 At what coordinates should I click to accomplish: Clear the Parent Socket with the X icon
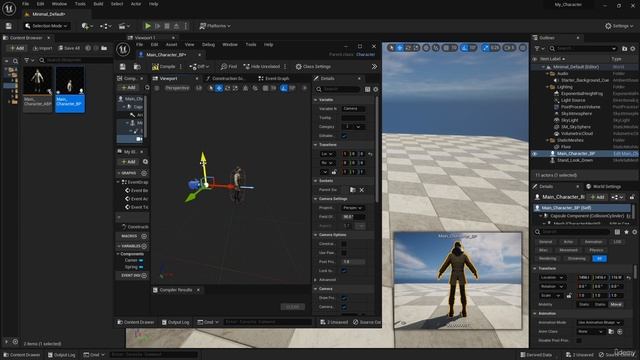point(362,190)
